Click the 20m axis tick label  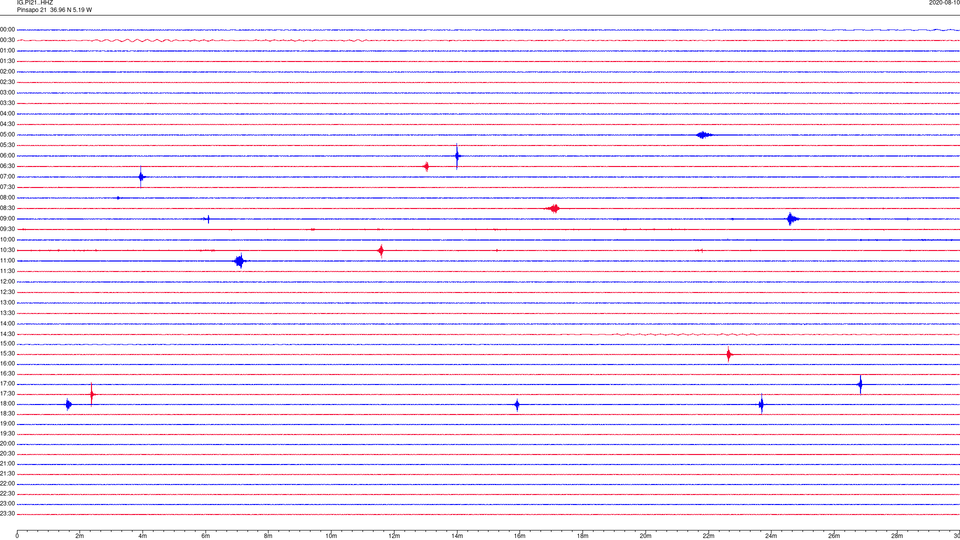645,536
